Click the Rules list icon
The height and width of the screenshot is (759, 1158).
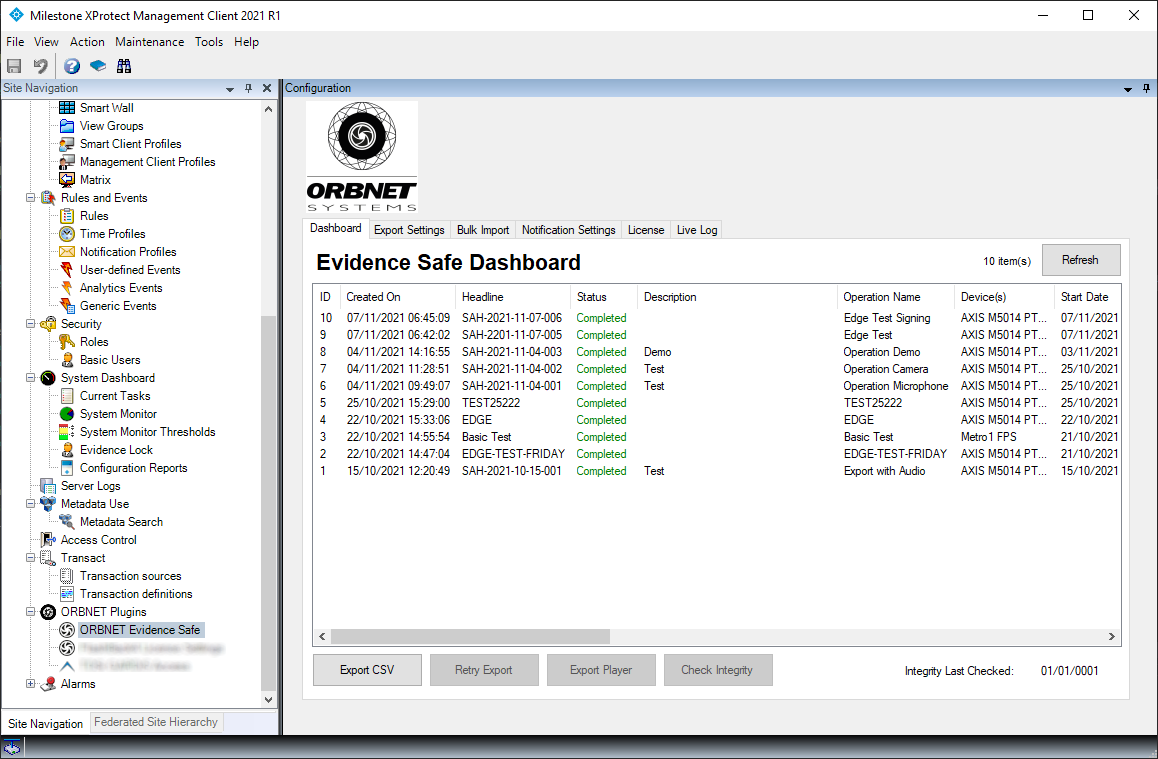[67, 216]
